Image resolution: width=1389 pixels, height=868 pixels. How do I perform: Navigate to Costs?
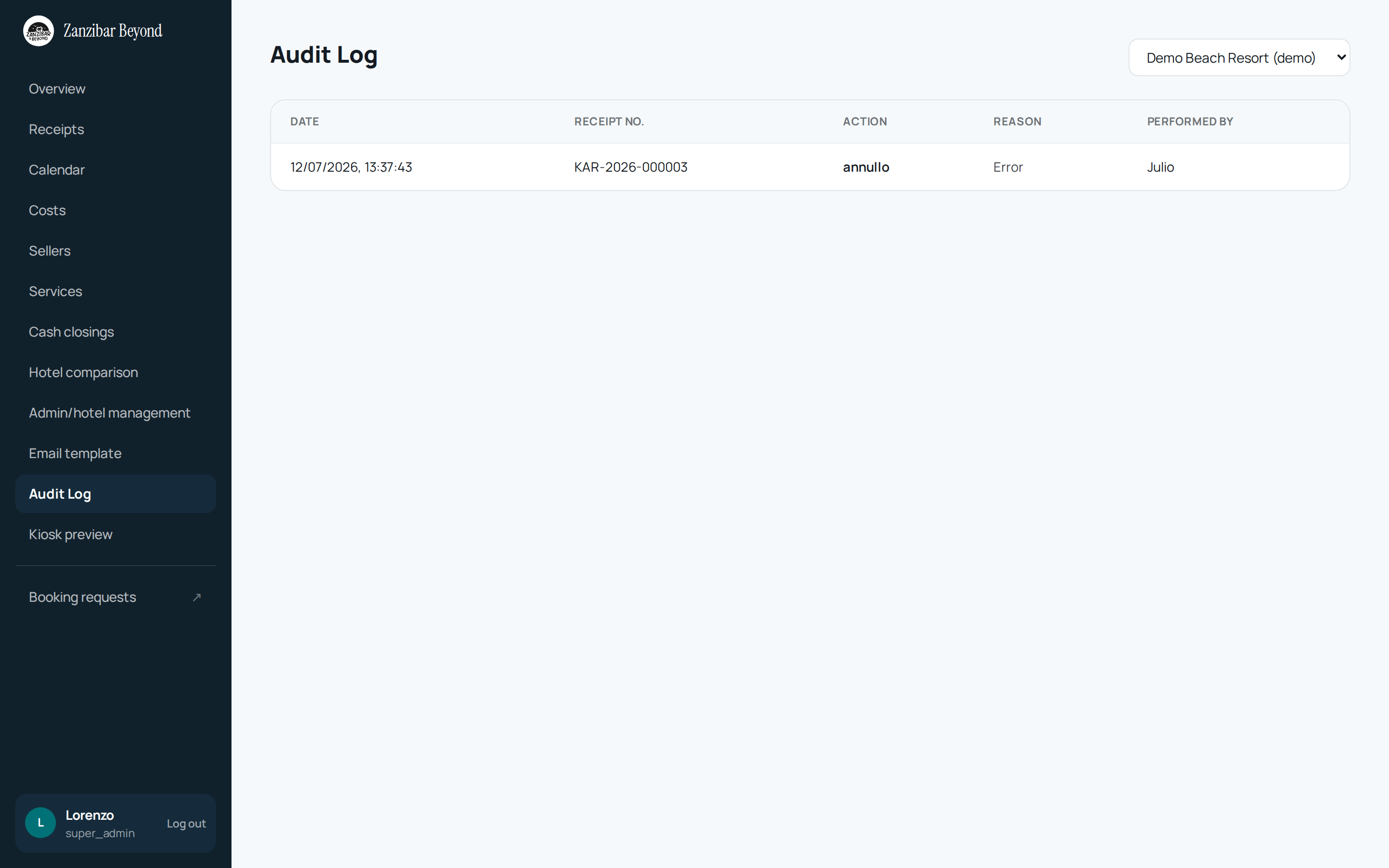[x=115, y=210]
